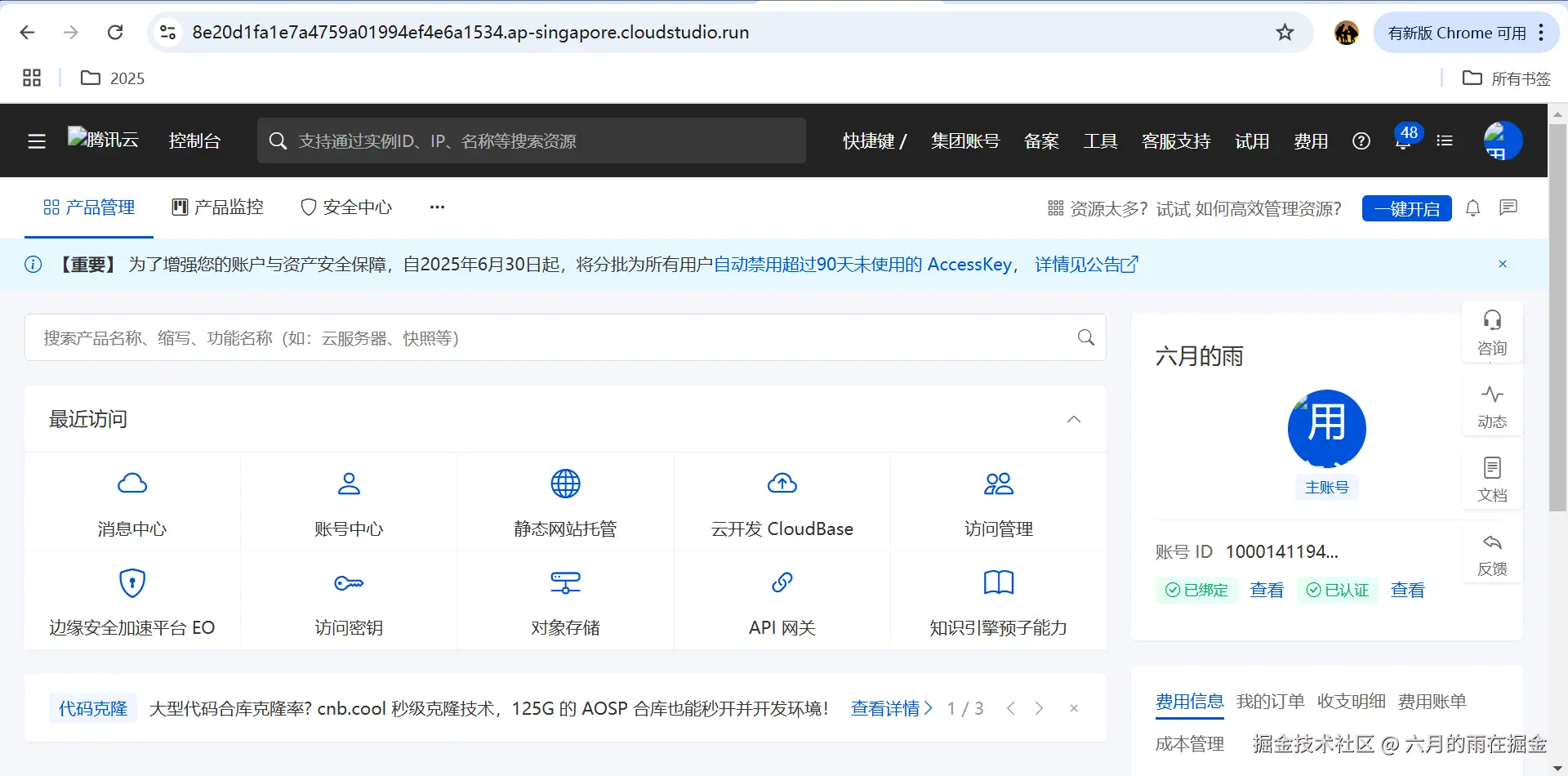Screen dimensions: 1568x776
Task: Click 查看 next to 已绑定
Action: (x=1267, y=590)
